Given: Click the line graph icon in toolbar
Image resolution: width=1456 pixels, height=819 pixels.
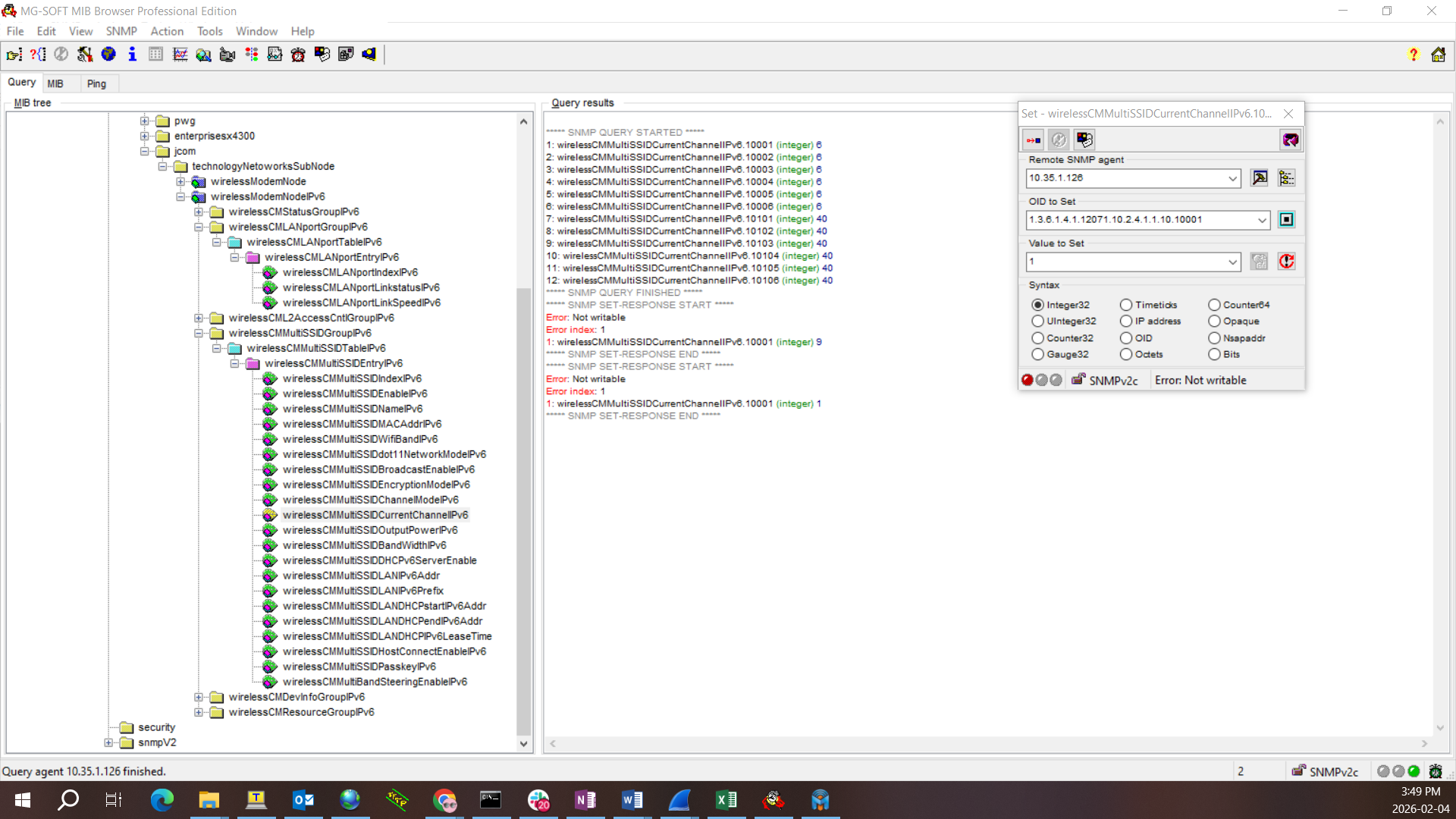Looking at the screenshot, I should coord(180,54).
